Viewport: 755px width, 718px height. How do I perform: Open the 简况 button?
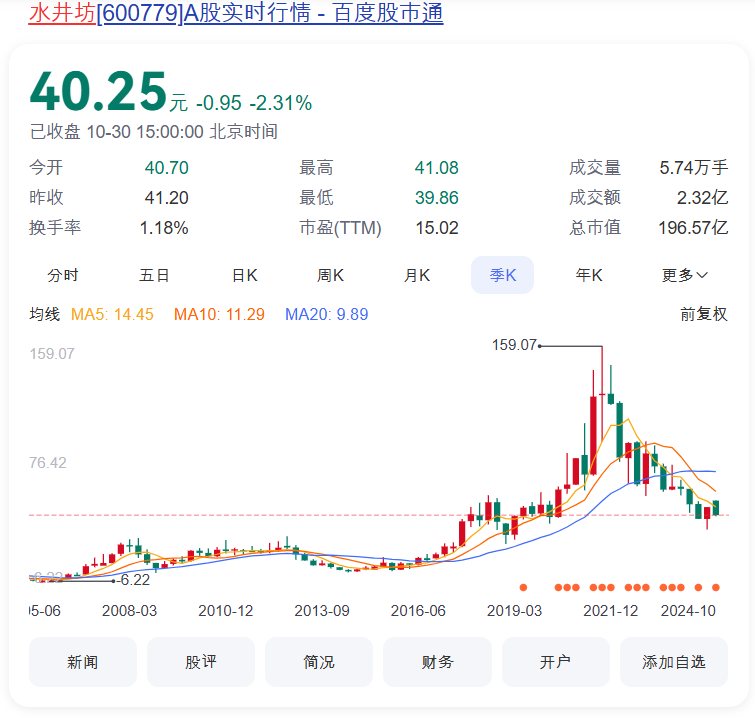(319, 662)
